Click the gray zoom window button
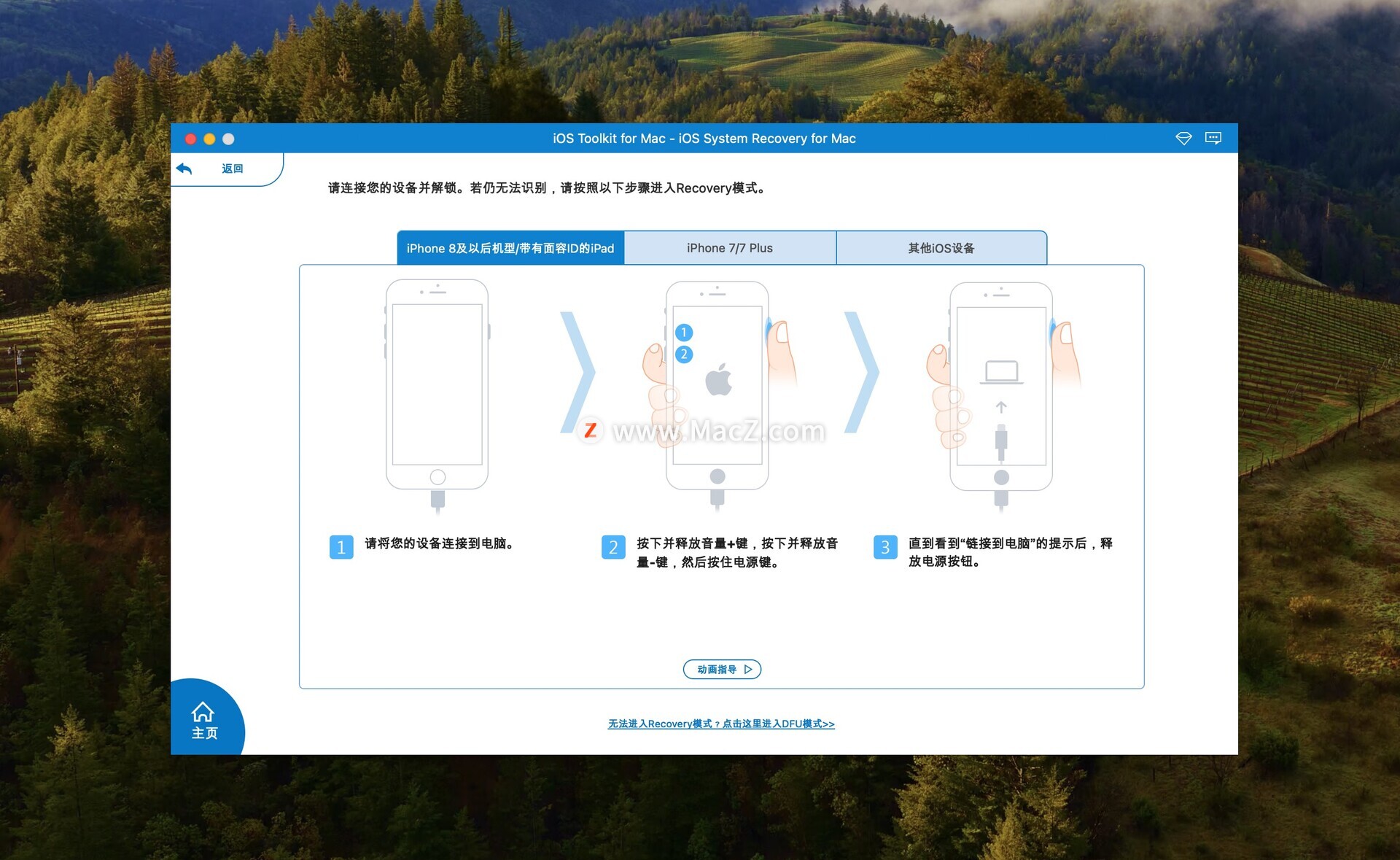 click(x=228, y=139)
